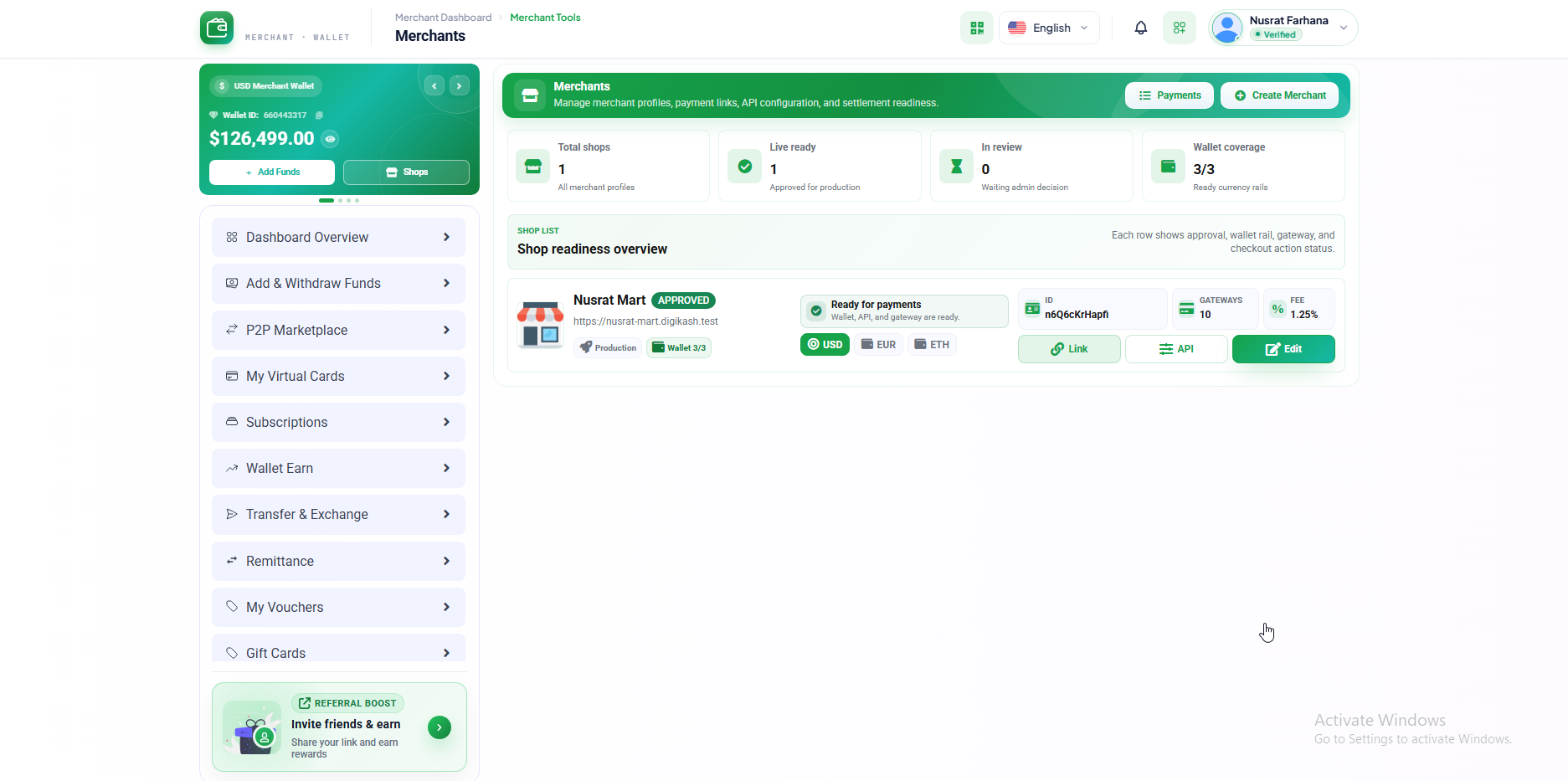
Task: Click the Wallet coverage wallet icon
Action: point(1168,167)
